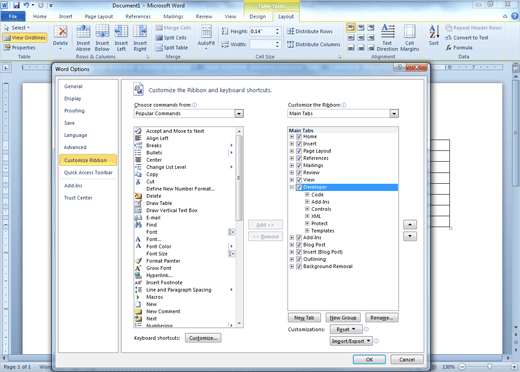Click the New Tab button
Viewport: 520px width, 372px height.
pyautogui.click(x=304, y=318)
